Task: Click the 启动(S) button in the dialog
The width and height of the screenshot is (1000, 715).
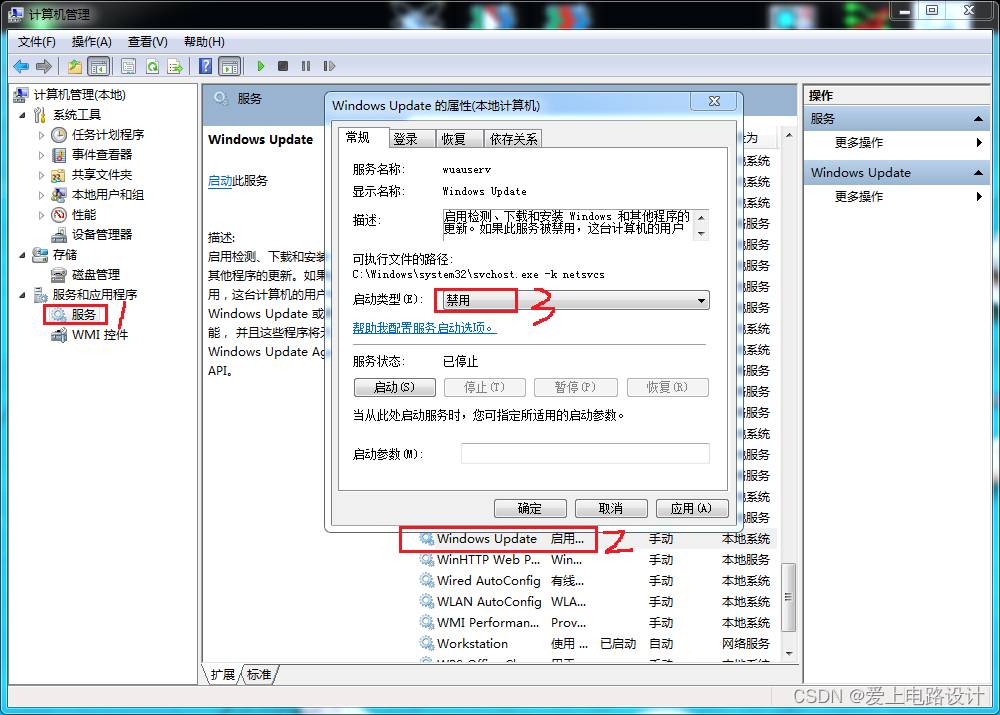Action: pos(395,387)
